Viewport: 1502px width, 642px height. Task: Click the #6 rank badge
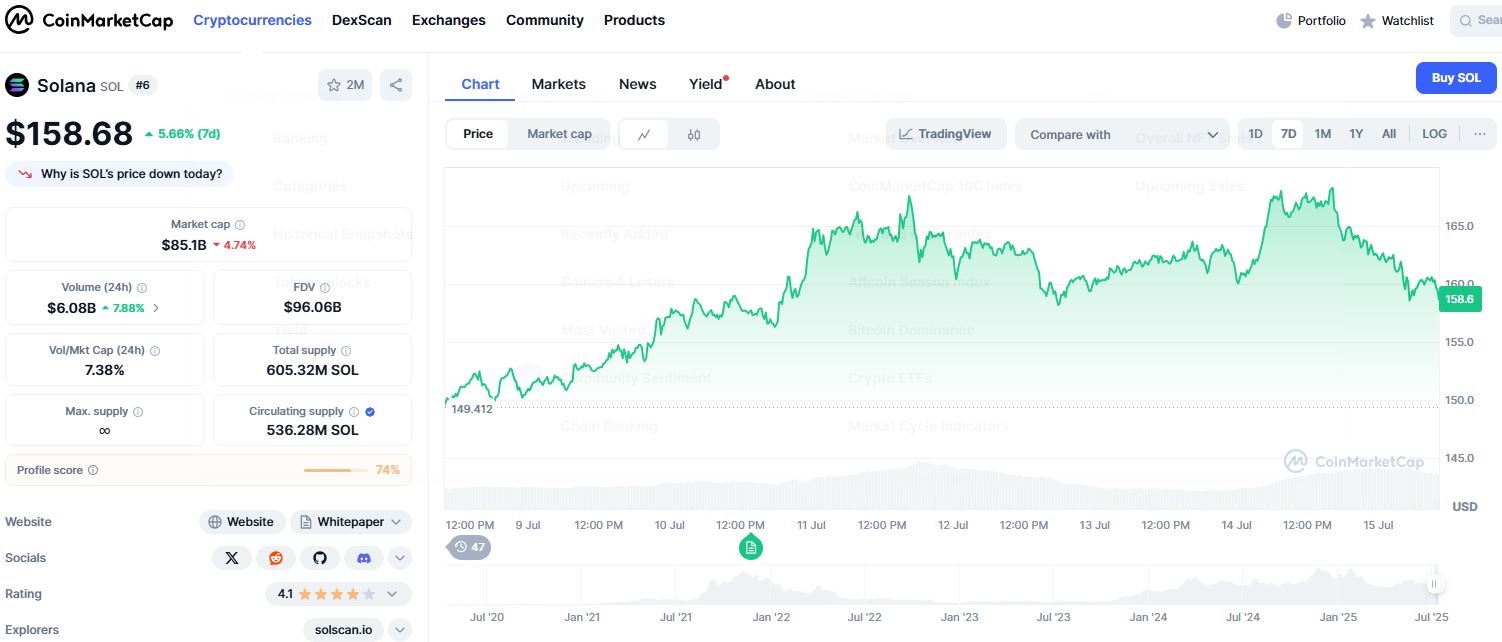(143, 85)
